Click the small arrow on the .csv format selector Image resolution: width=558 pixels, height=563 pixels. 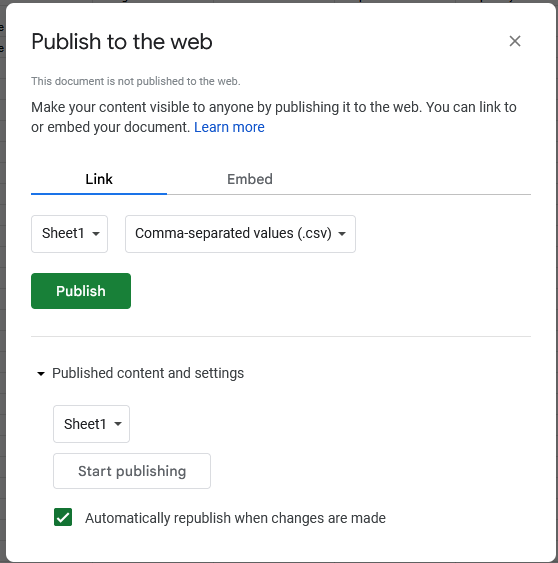click(342, 234)
